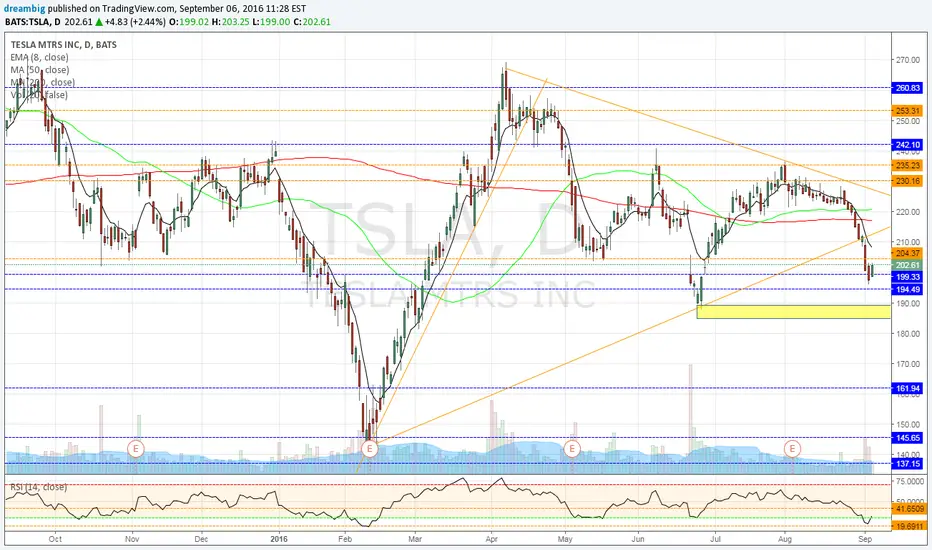
Task: Click the 137.15 price level label
Action: pos(908,463)
